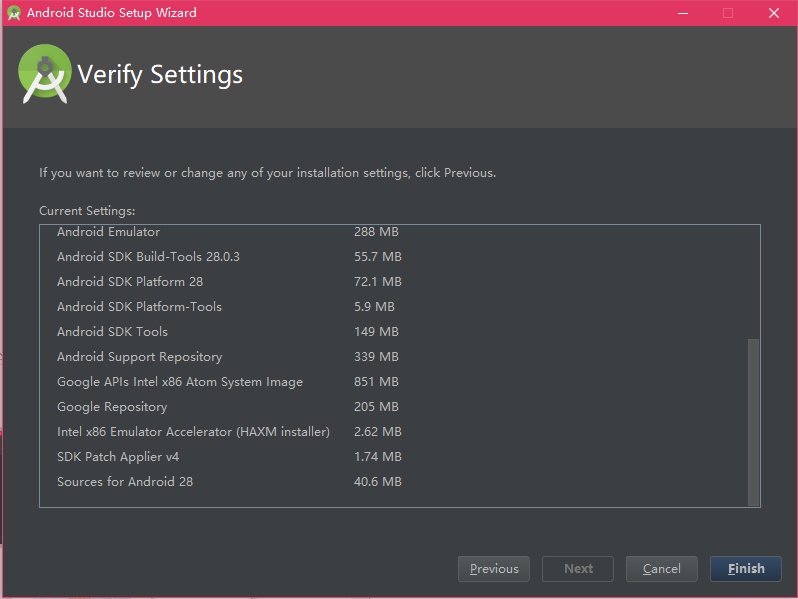This screenshot has height=599, width=798.
Task: Minimize the Setup Wizard window
Action: pyautogui.click(x=683, y=13)
